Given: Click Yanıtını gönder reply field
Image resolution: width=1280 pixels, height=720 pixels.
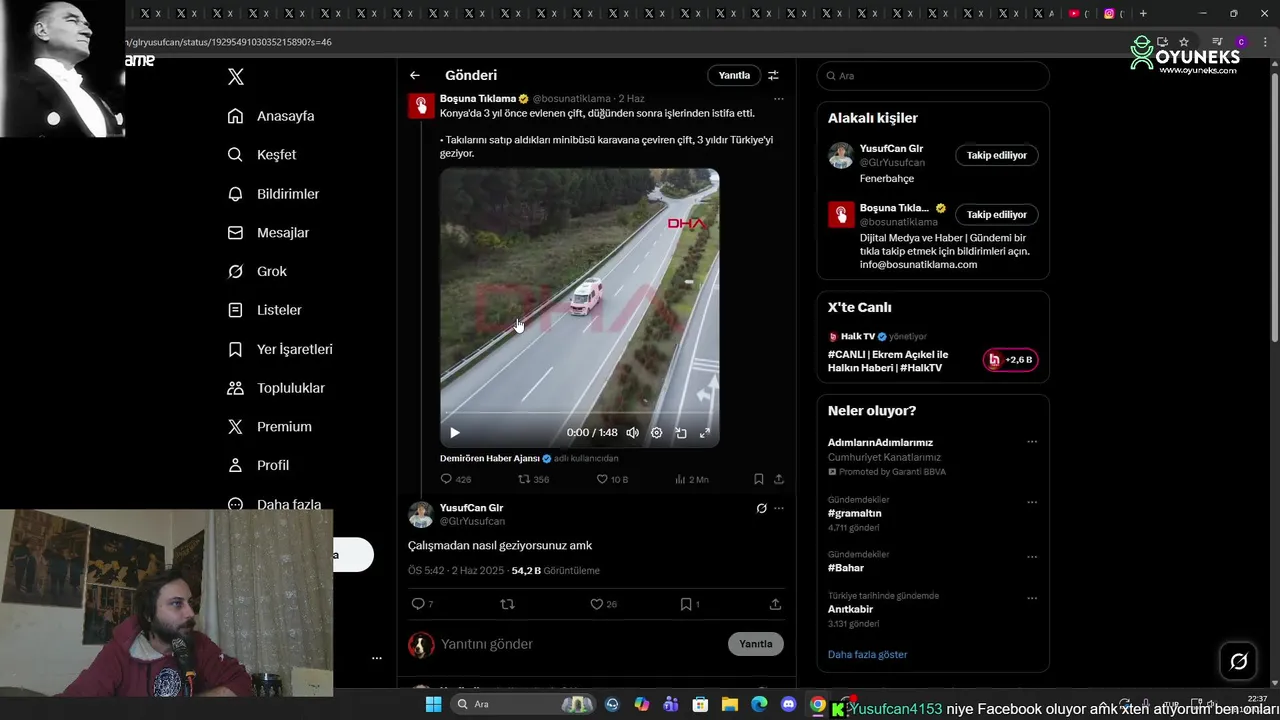Looking at the screenshot, I should coord(580,645).
